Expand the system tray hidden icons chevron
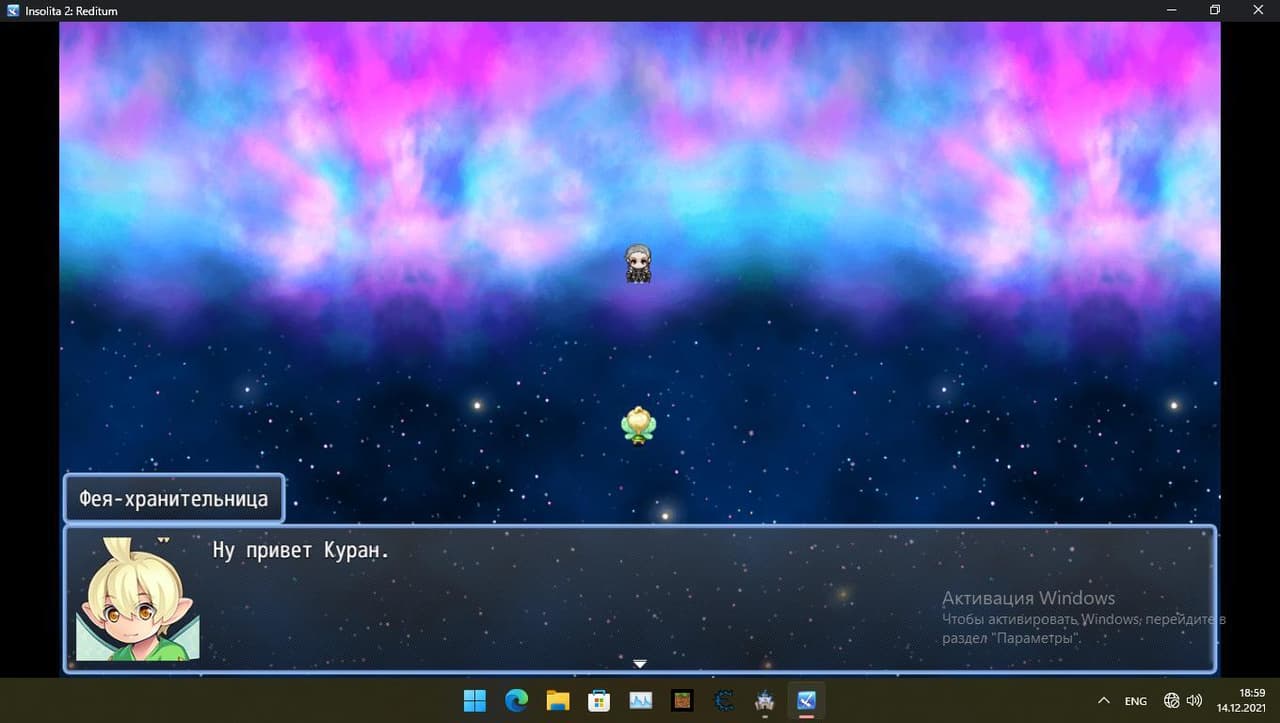 [1104, 700]
